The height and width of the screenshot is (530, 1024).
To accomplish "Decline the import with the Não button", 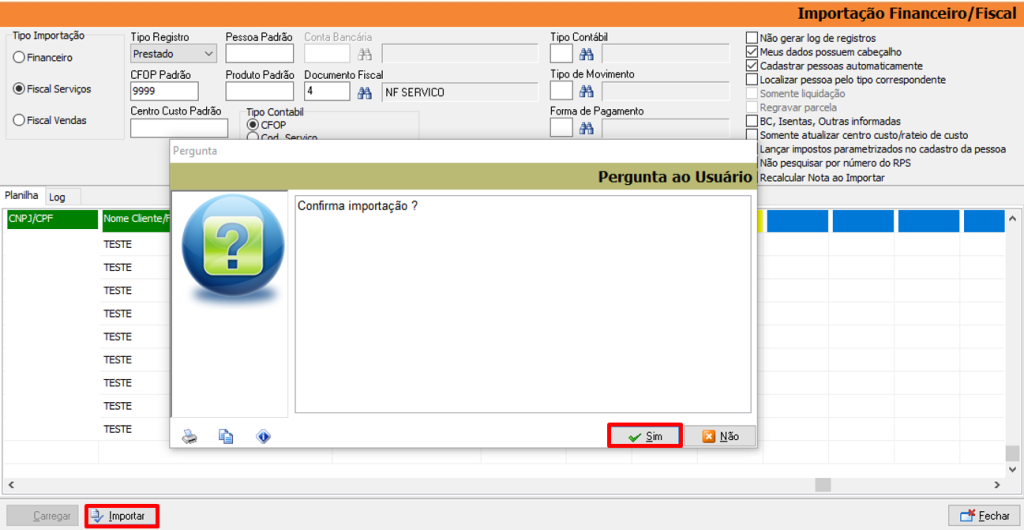I will click(x=720, y=437).
